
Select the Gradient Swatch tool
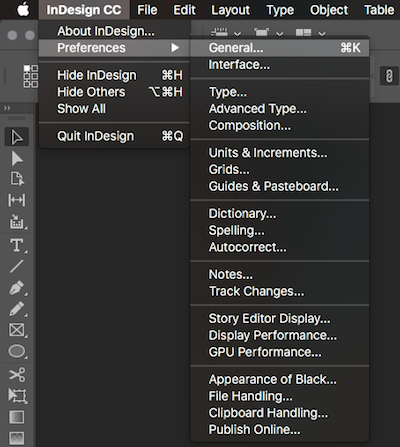(17, 417)
